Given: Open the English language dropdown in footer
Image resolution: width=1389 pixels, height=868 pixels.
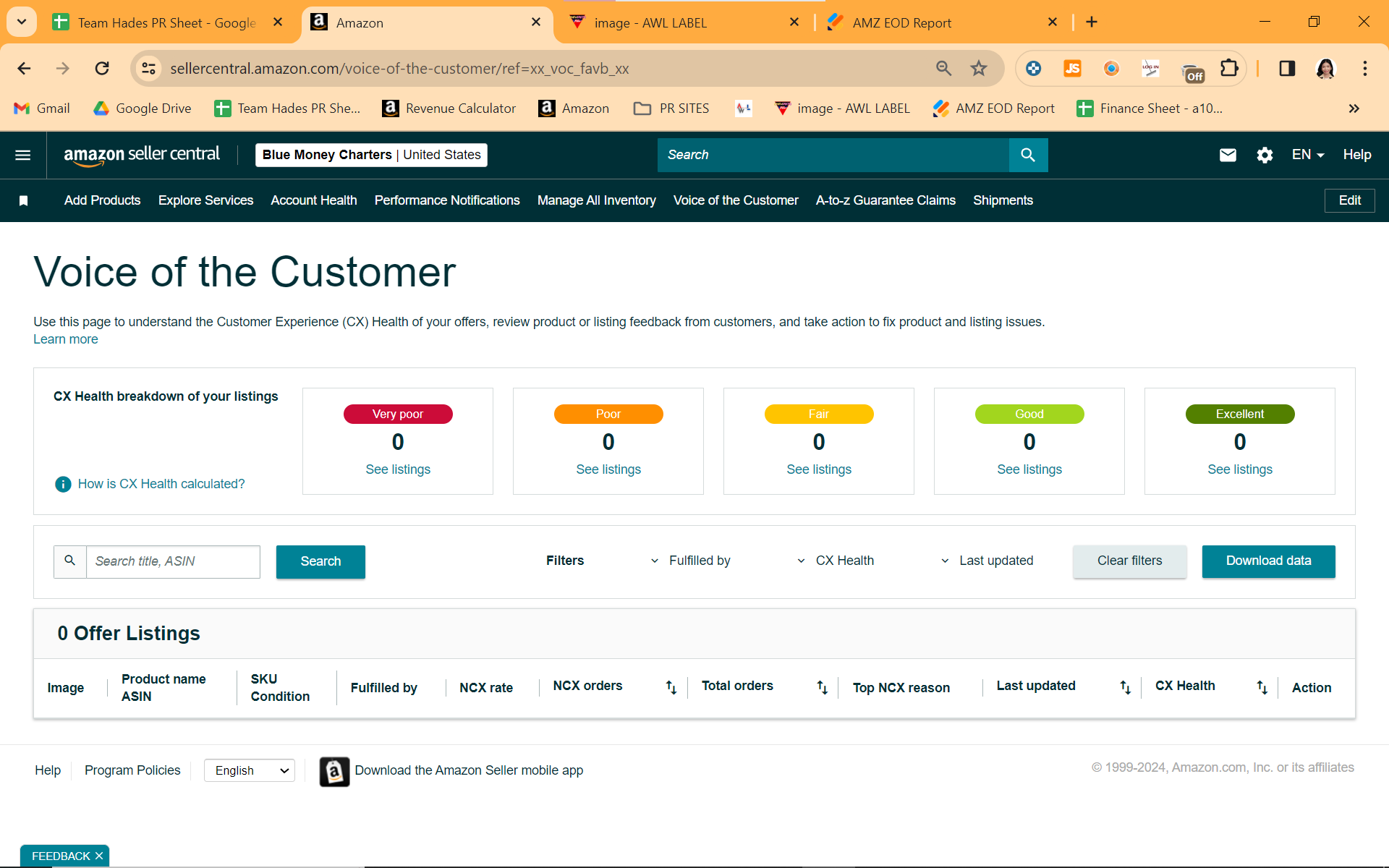Looking at the screenshot, I should pyautogui.click(x=250, y=771).
